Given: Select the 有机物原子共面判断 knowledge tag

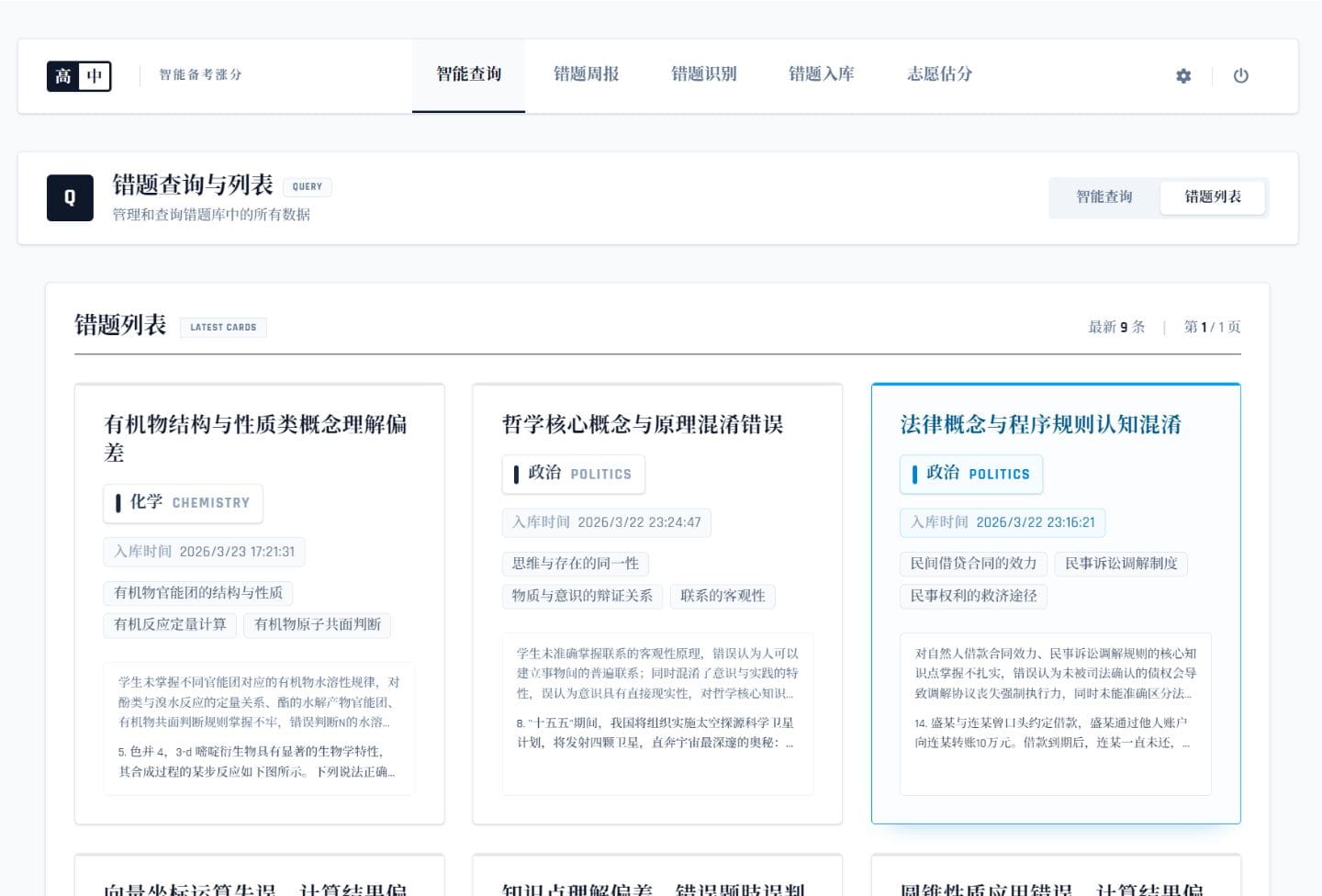Looking at the screenshot, I should pyautogui.click(x=317, y=625).
